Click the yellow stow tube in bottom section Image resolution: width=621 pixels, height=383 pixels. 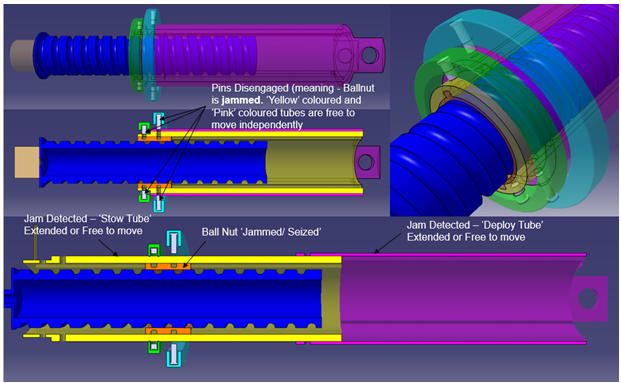203,260
